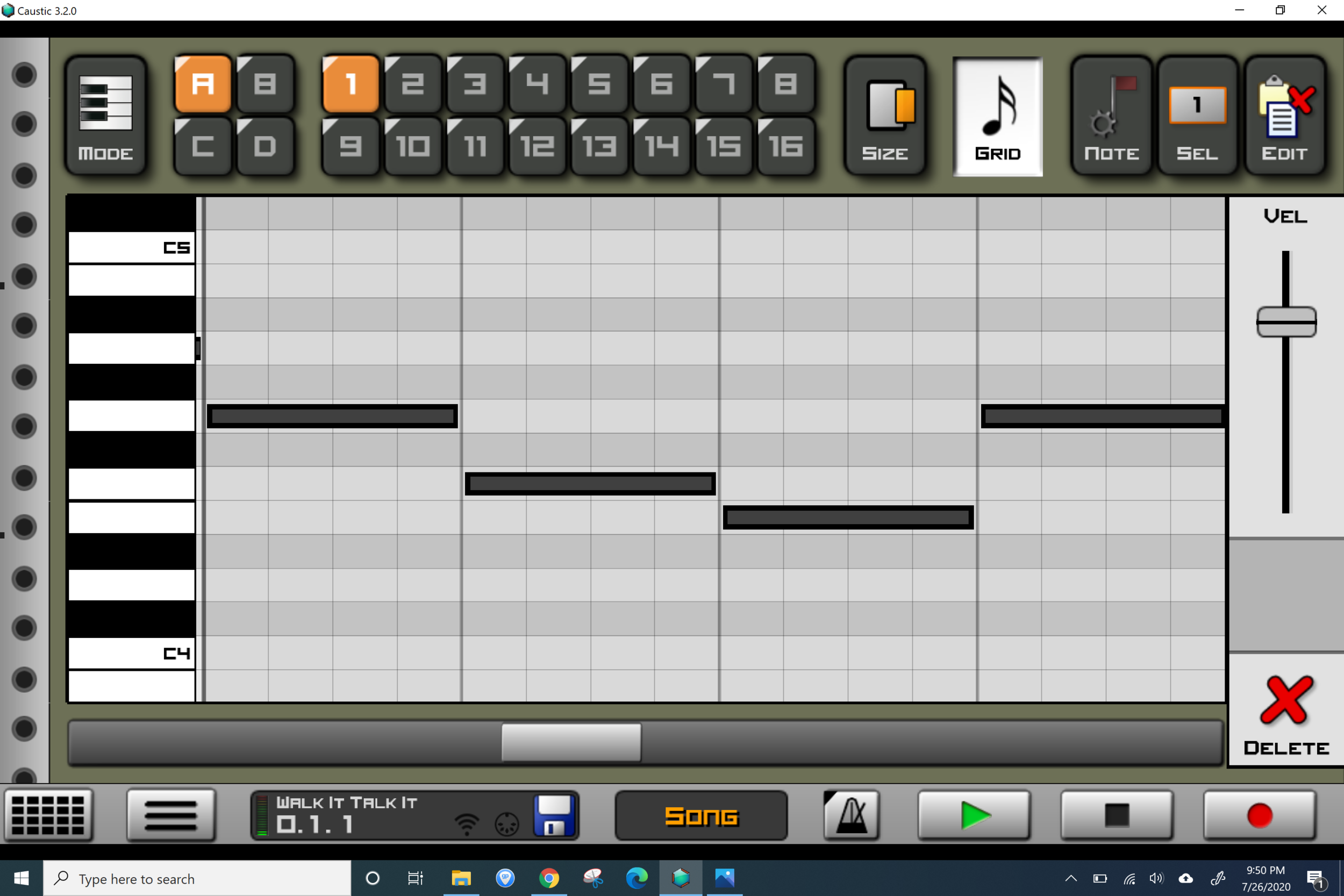This screenshot has width=1344, height=896.
Task: Open the main hamburger menu
Action: coord(171,815)
